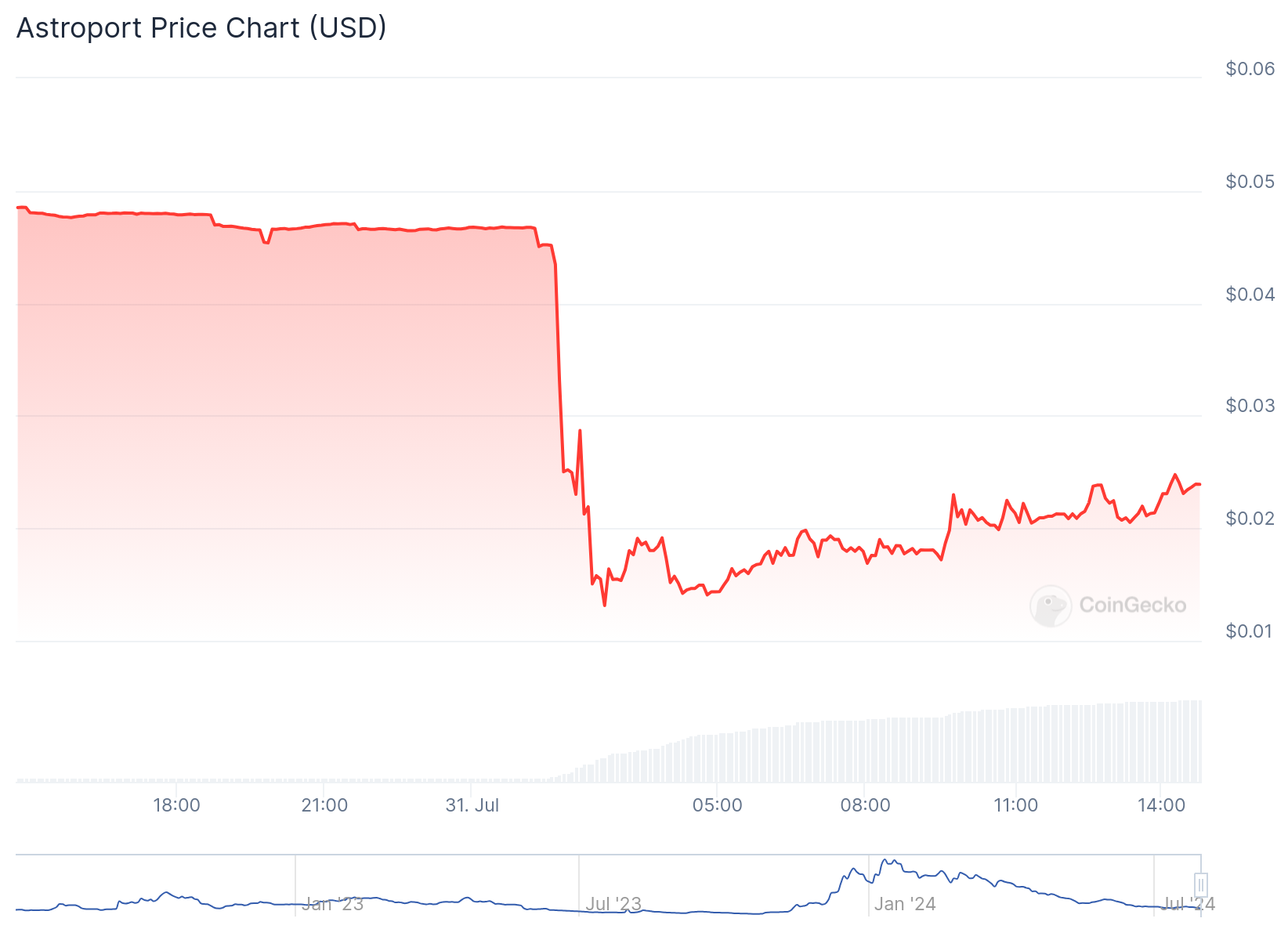Click the $0.02 price axis label
The width and height of the screenshot is (1288, 940).
coord(1250,519)
